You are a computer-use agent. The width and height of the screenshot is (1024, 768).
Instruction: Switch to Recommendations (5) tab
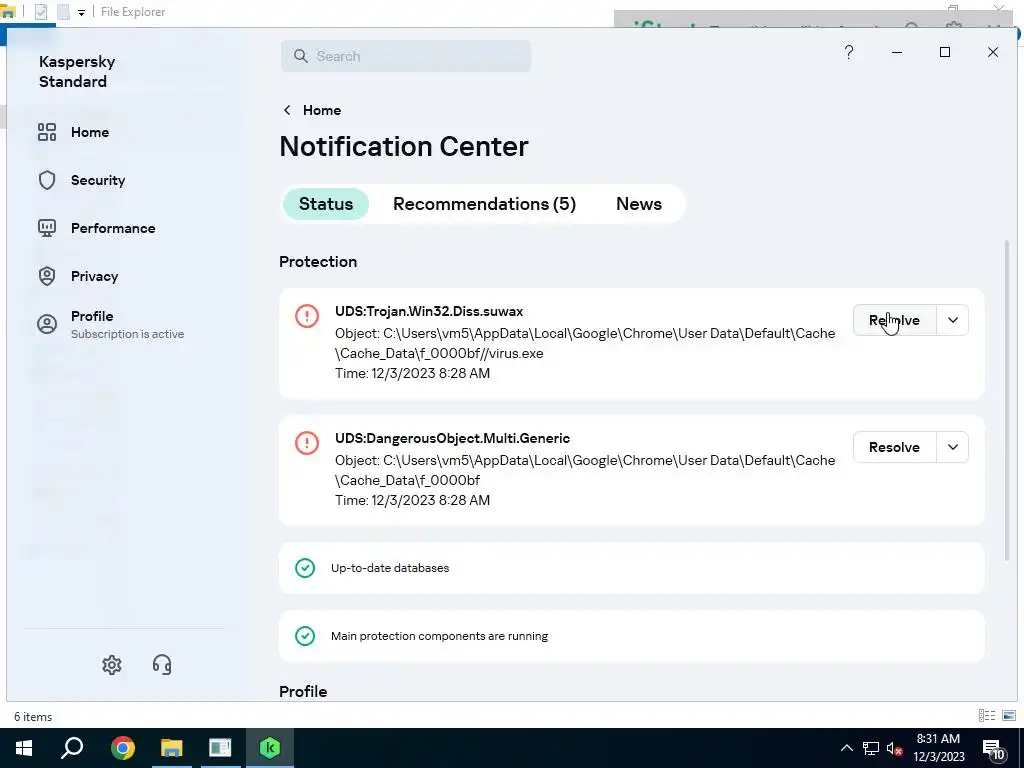pyautogui.click(x=485, y=204)
